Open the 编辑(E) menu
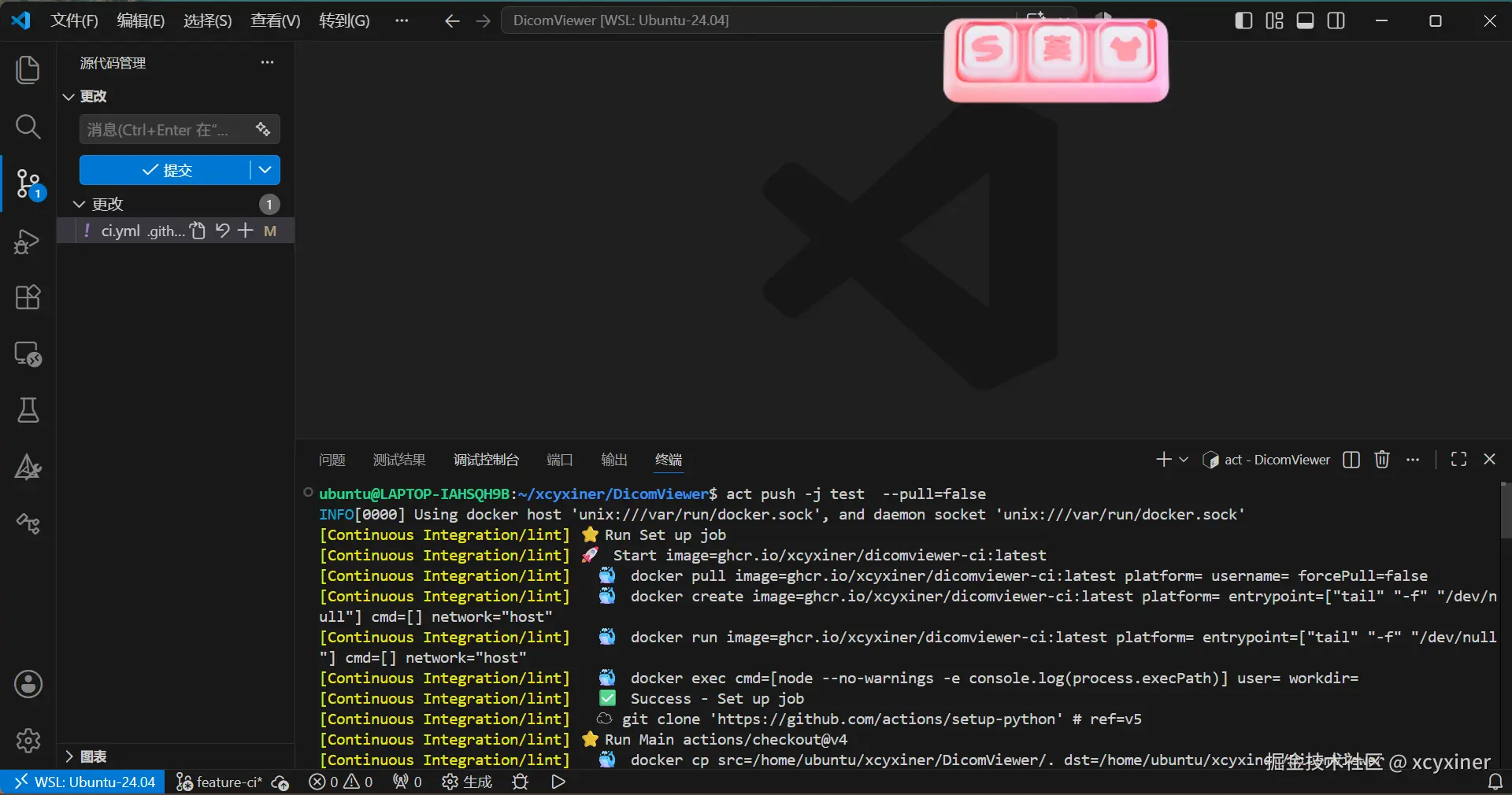The width and height of the screenshot is (1512, 795). (141, 21)
